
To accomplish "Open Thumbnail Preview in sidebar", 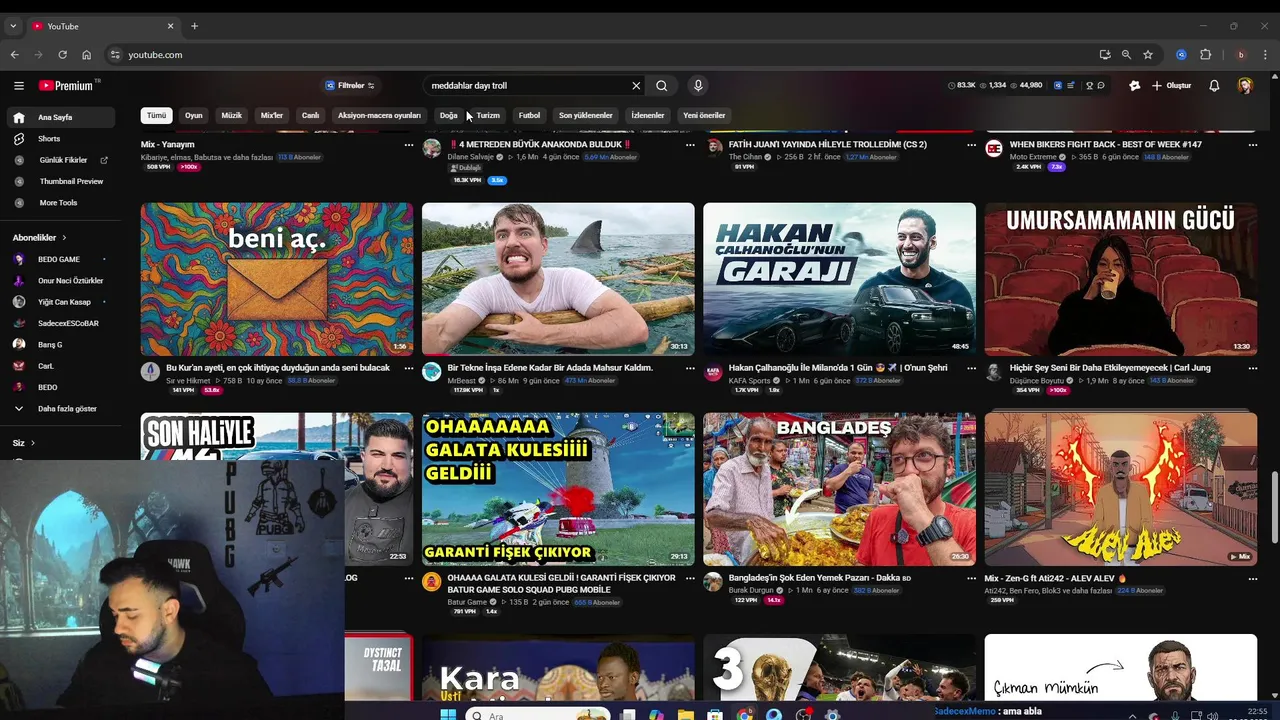I will click(x=62, y=181).
